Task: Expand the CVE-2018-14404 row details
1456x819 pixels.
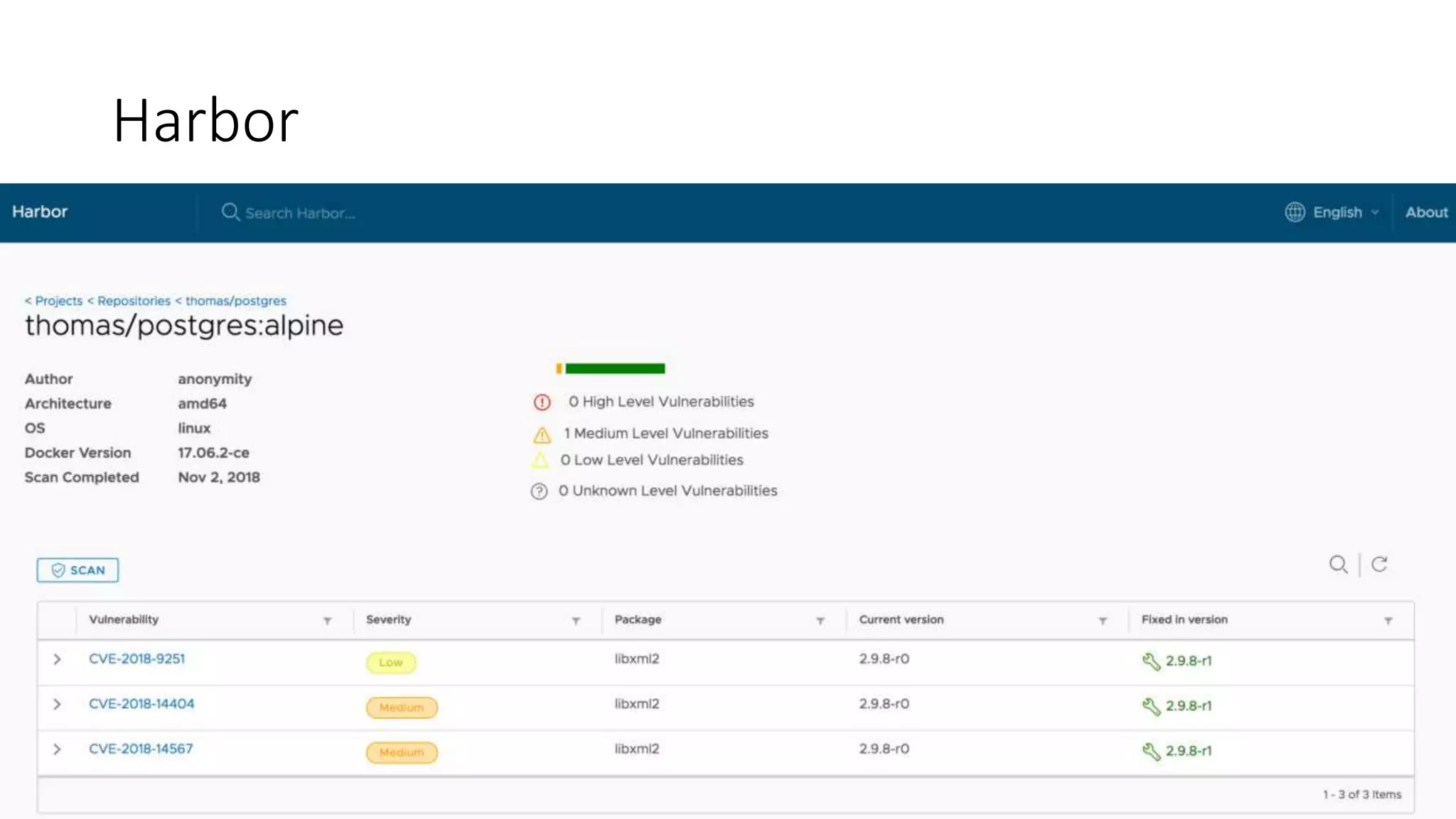Action: [57, 704]
